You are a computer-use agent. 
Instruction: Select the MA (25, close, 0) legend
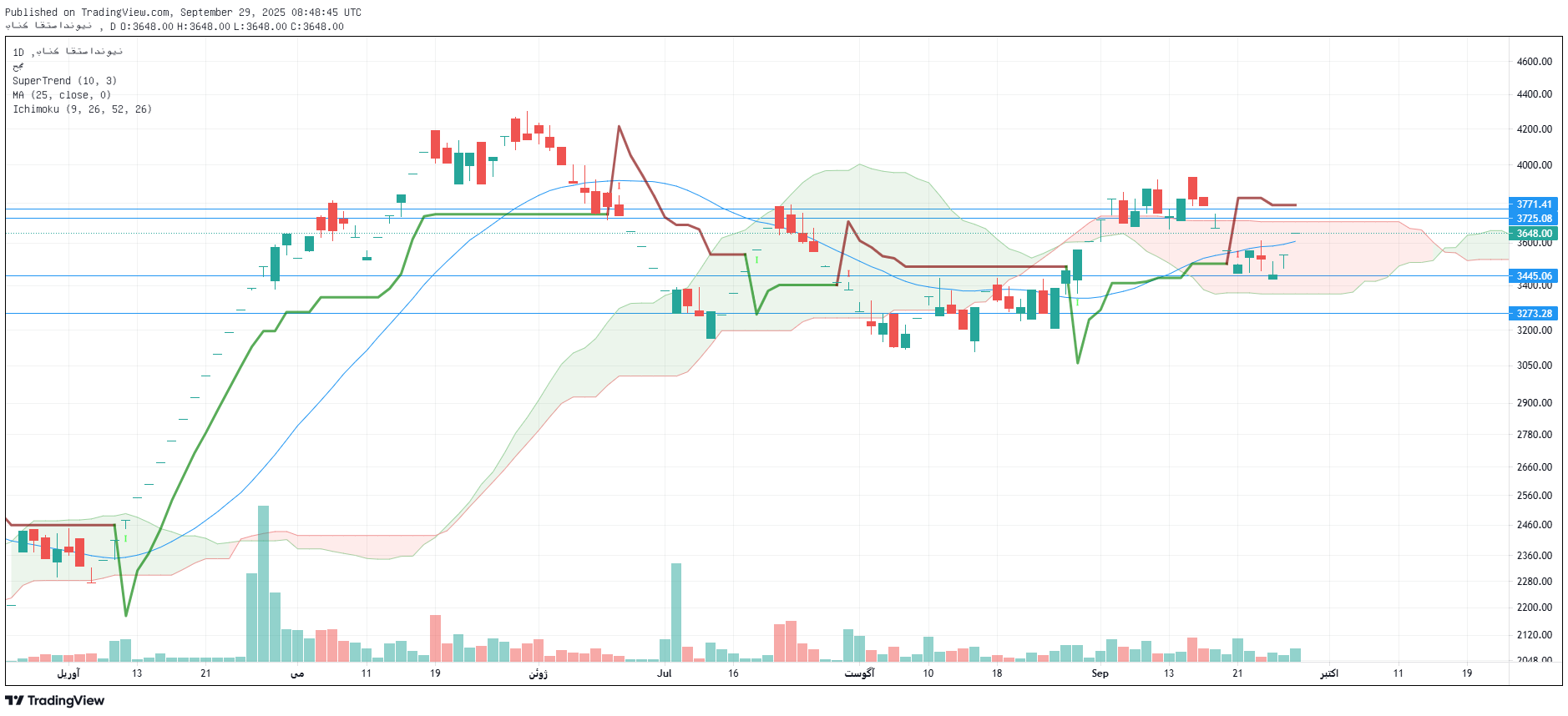[x=61, y=95]
